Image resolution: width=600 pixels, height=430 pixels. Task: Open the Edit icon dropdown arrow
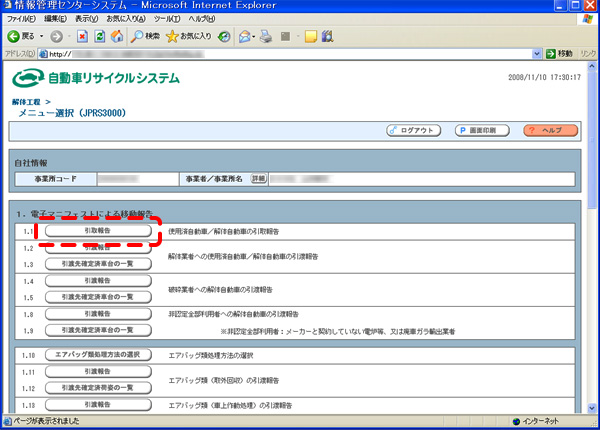298,36
